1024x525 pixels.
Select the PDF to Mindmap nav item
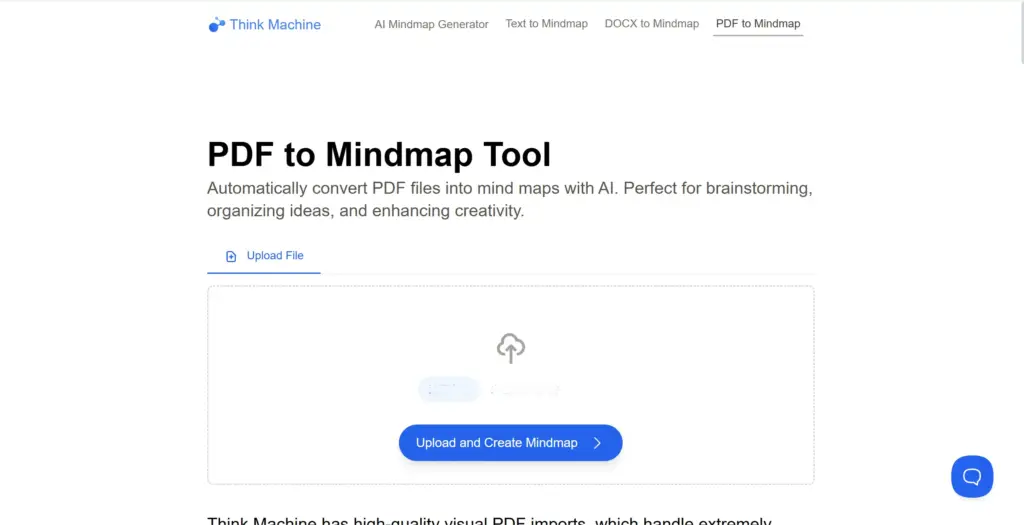758,24
